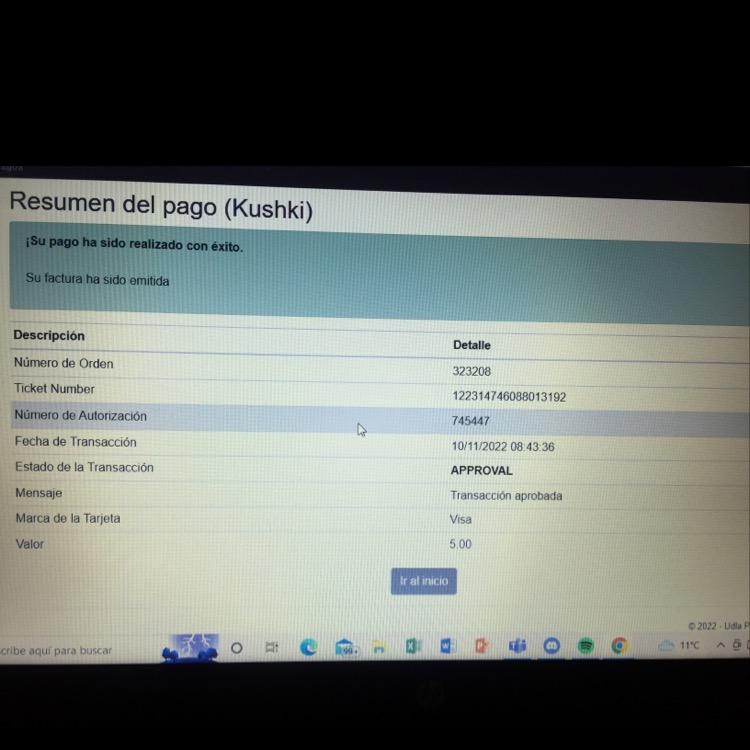Open File Explorer from the taskbar
This screenshot has width=750, height=750.
point(379,648)
